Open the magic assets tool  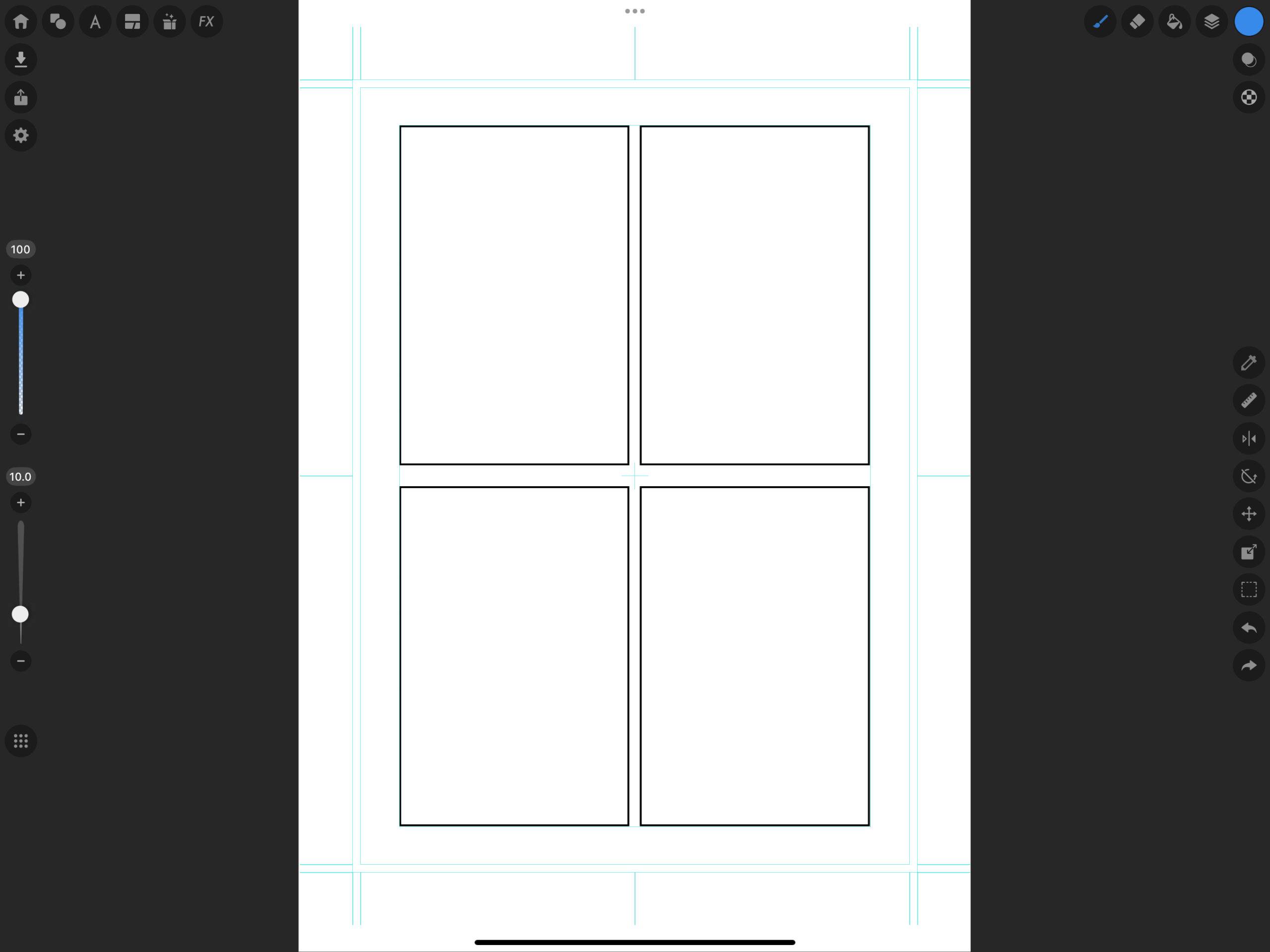(x=169, y=22)
